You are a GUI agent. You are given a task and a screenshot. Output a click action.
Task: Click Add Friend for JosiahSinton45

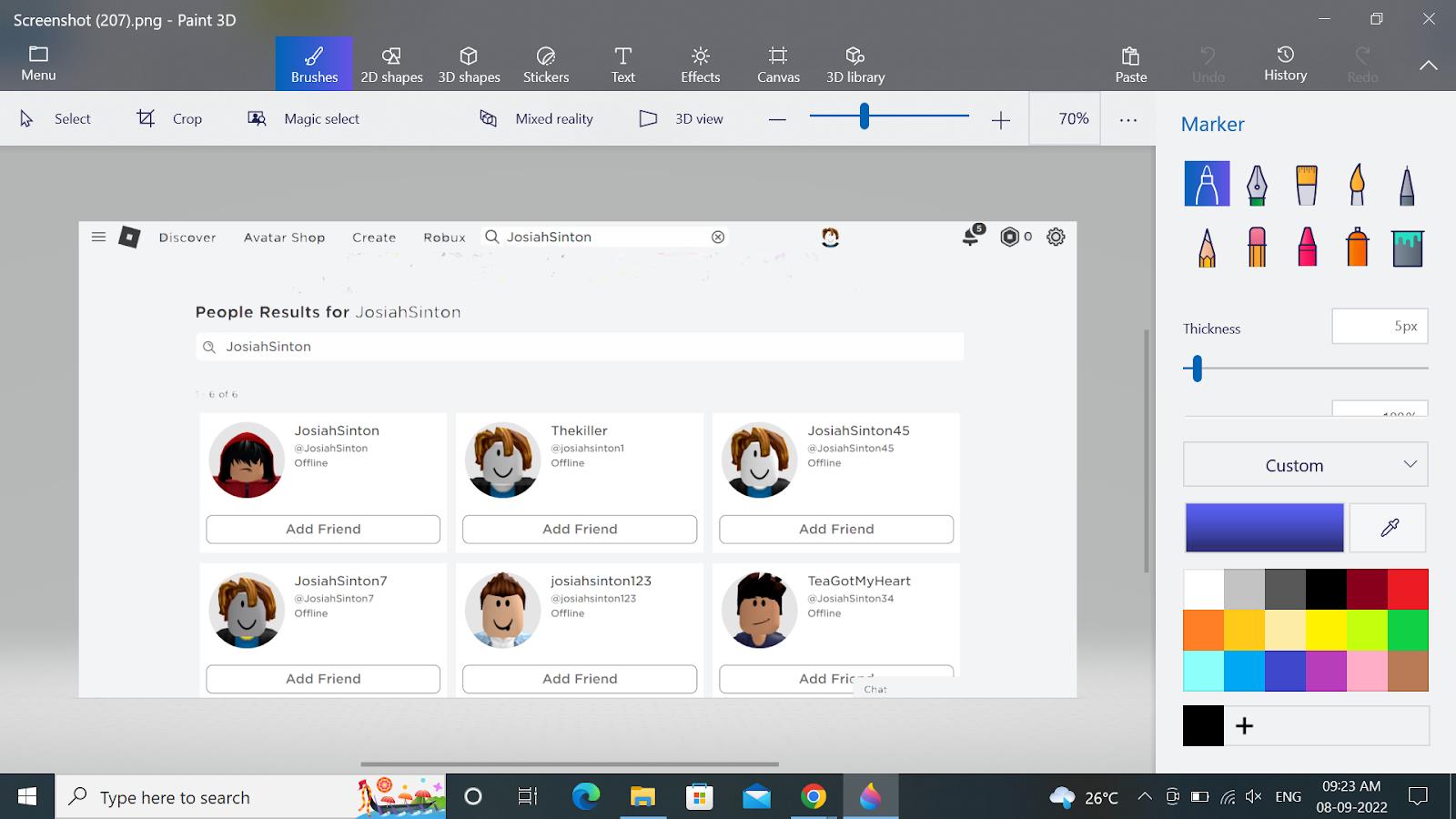point(836,529)
